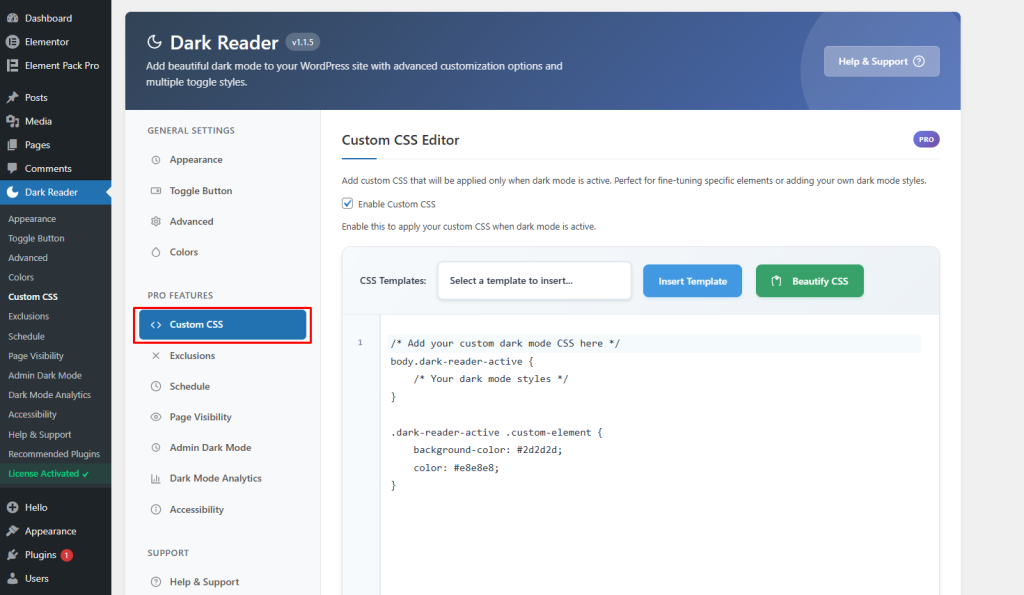
Task: Select the Exclusions pro feature tab
Action: pos(223,356)
